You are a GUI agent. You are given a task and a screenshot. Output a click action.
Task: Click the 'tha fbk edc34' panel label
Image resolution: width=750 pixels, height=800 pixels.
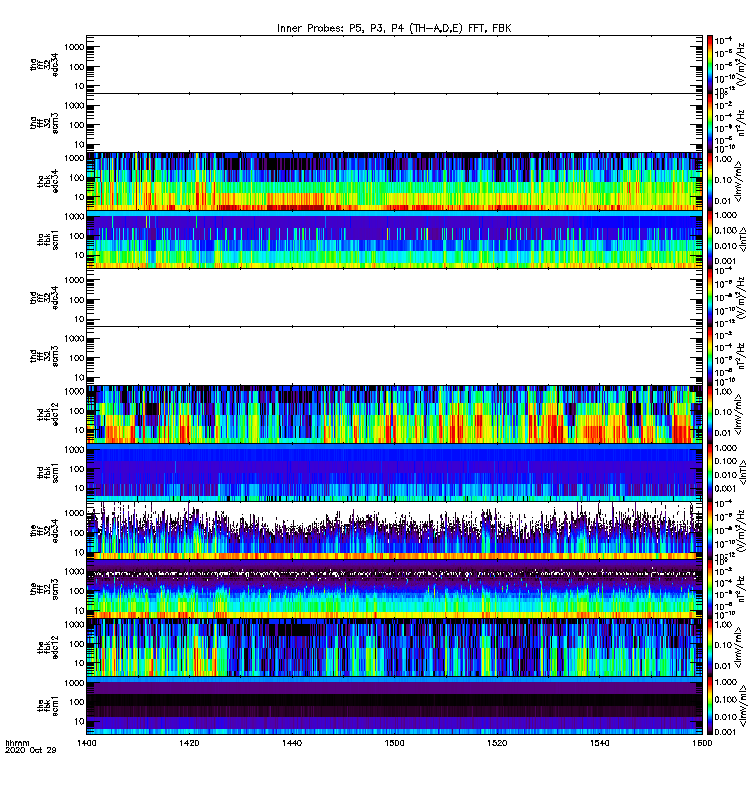pos(47,181)
